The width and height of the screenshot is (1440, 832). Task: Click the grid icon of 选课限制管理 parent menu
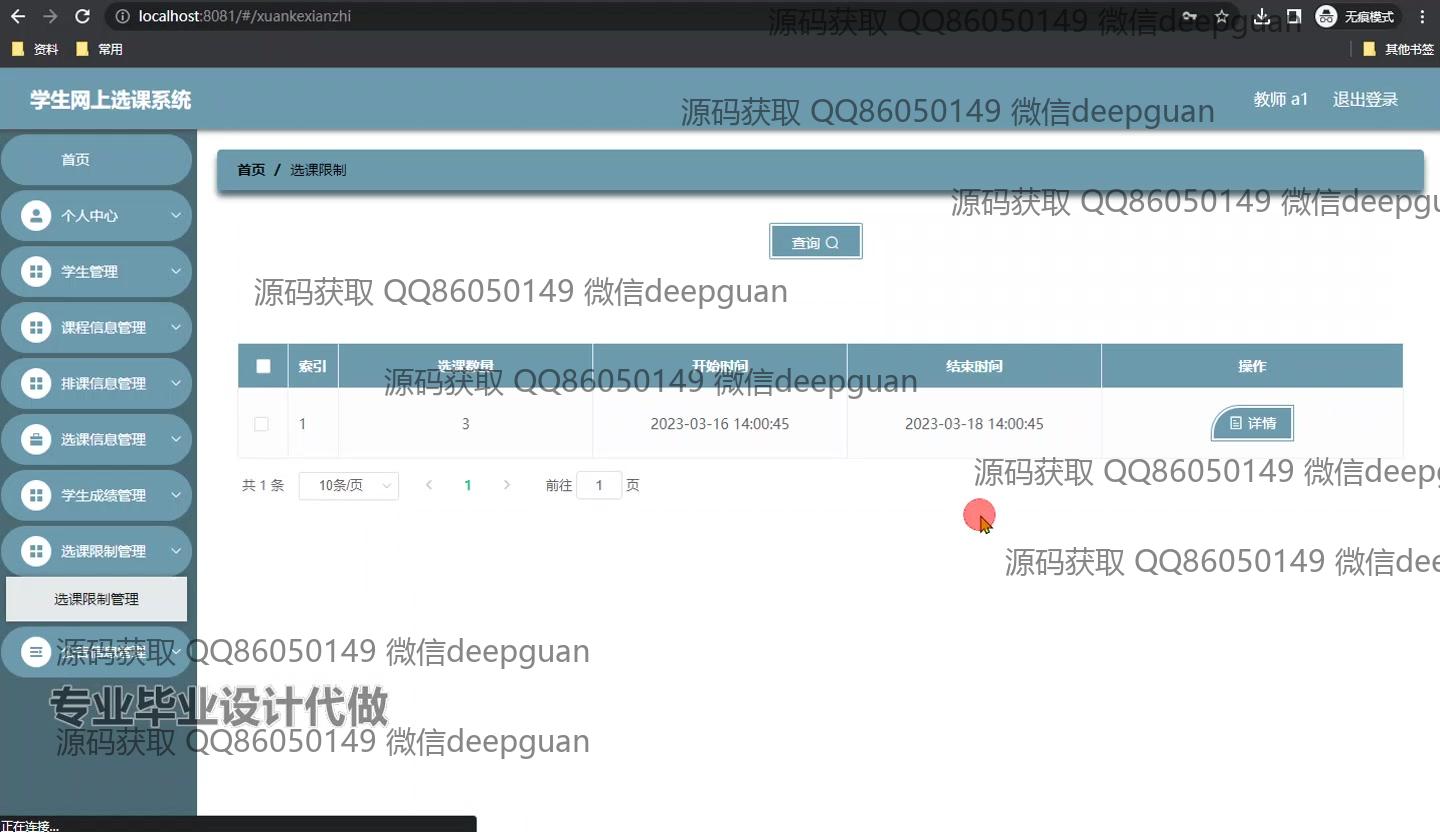36,552
